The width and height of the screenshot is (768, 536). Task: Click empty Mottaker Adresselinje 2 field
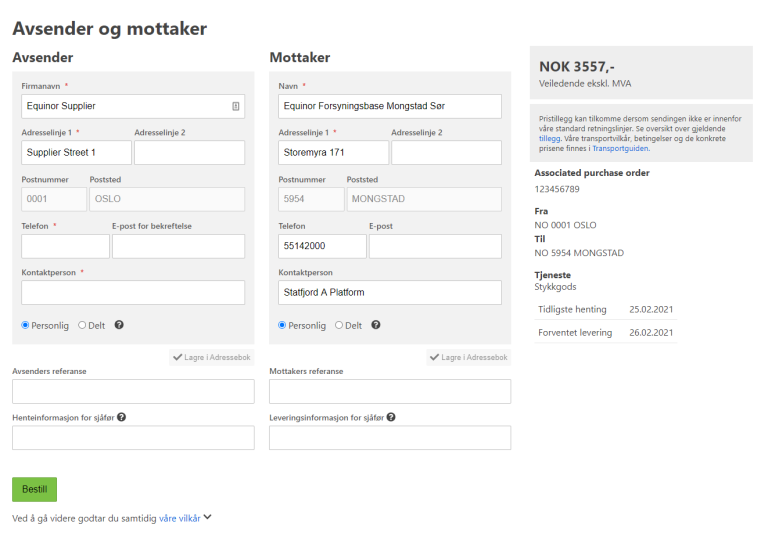click(446, 152)
